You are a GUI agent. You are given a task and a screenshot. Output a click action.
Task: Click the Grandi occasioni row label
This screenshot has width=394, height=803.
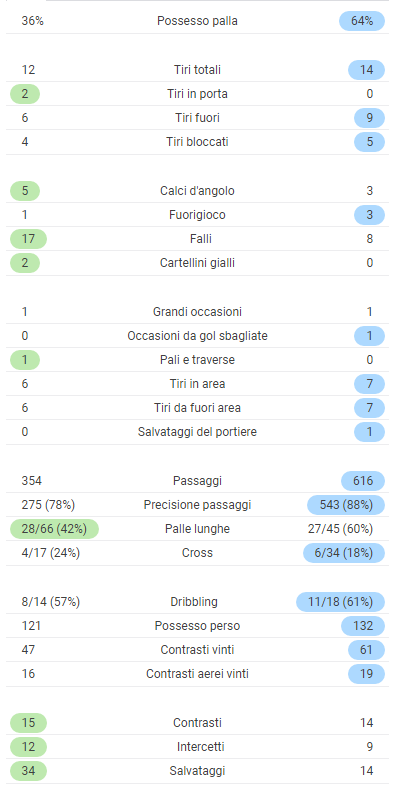point(197,311)
